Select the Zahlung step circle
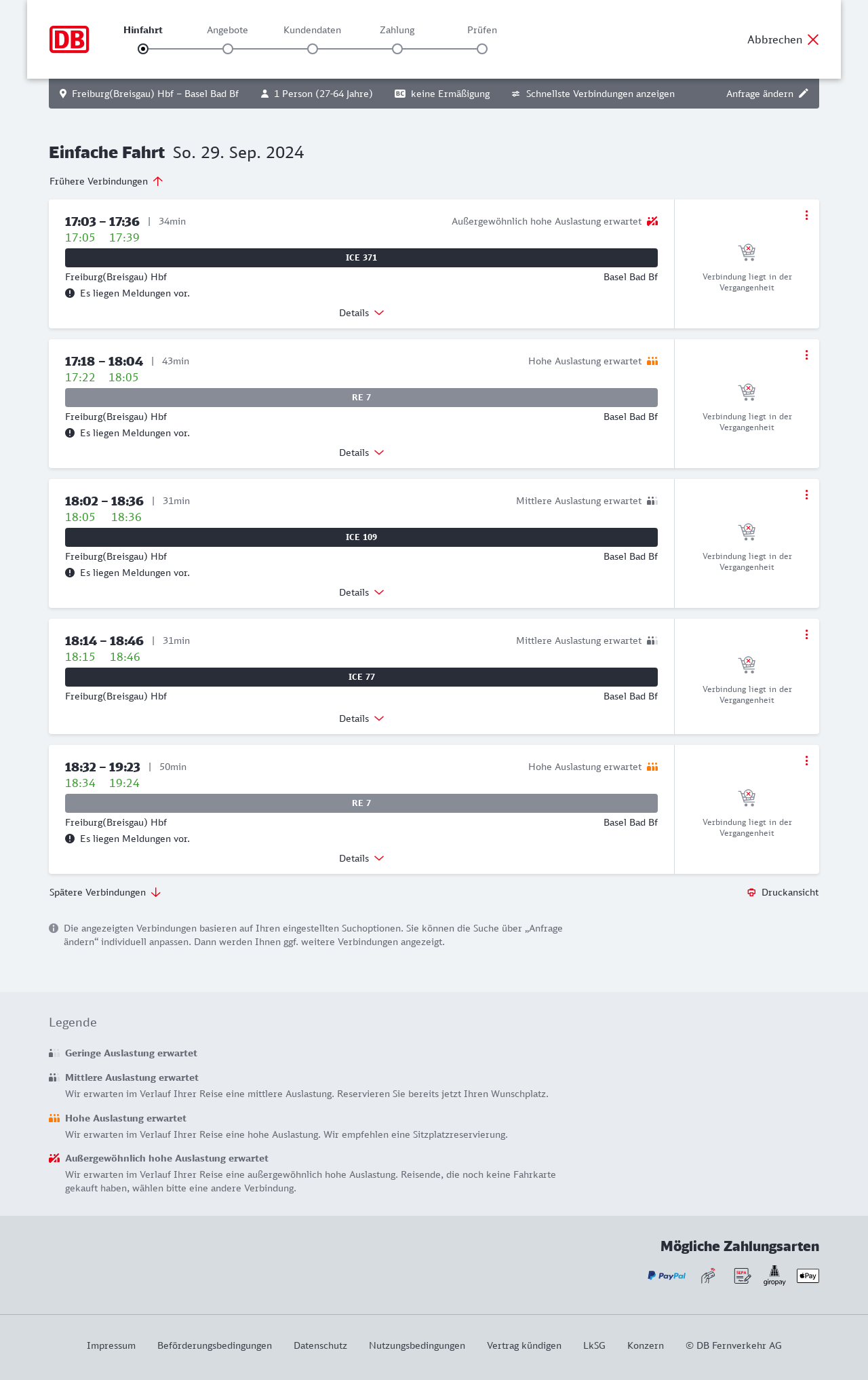 click(x=397, y=49)
